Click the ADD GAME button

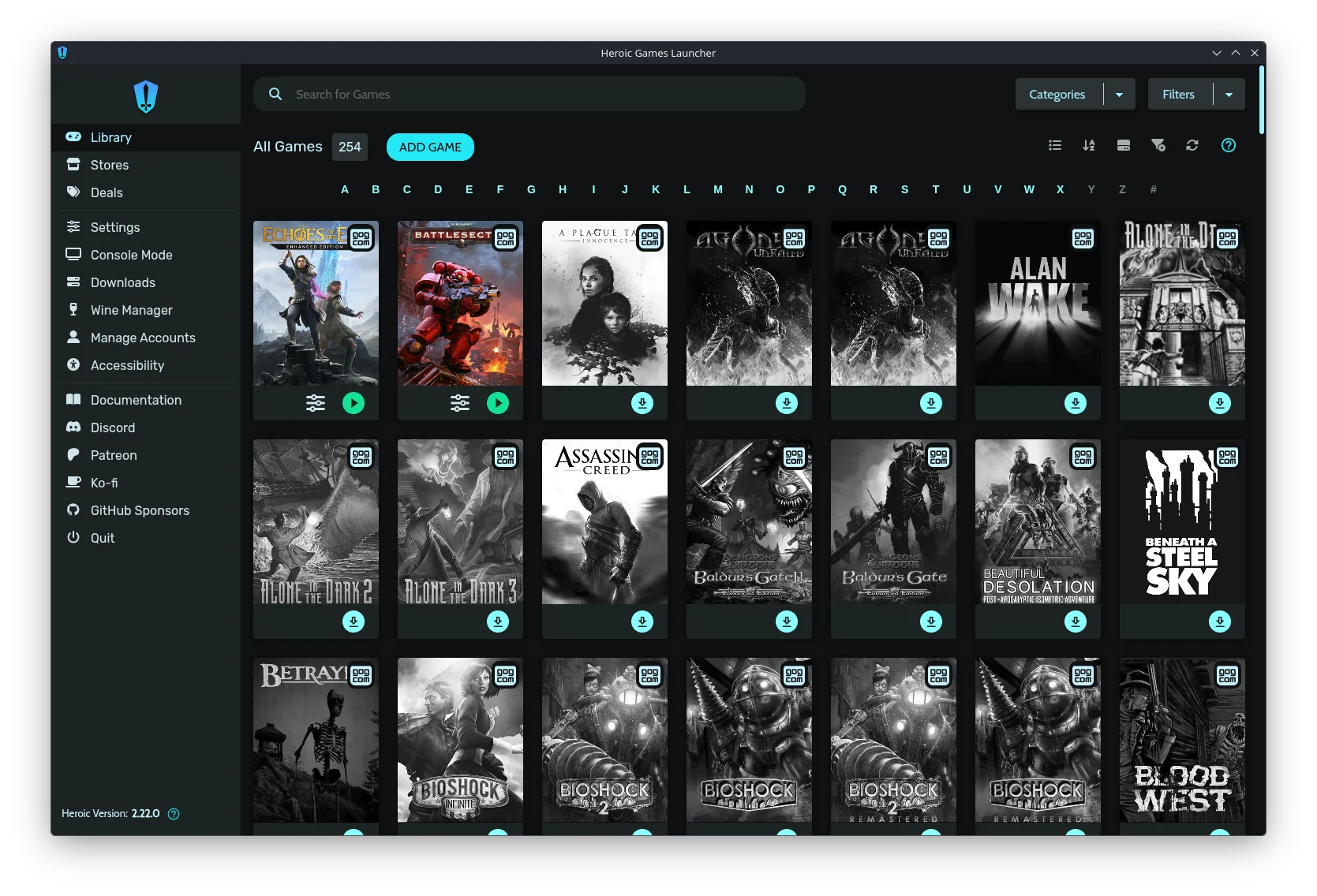point(430,147)
